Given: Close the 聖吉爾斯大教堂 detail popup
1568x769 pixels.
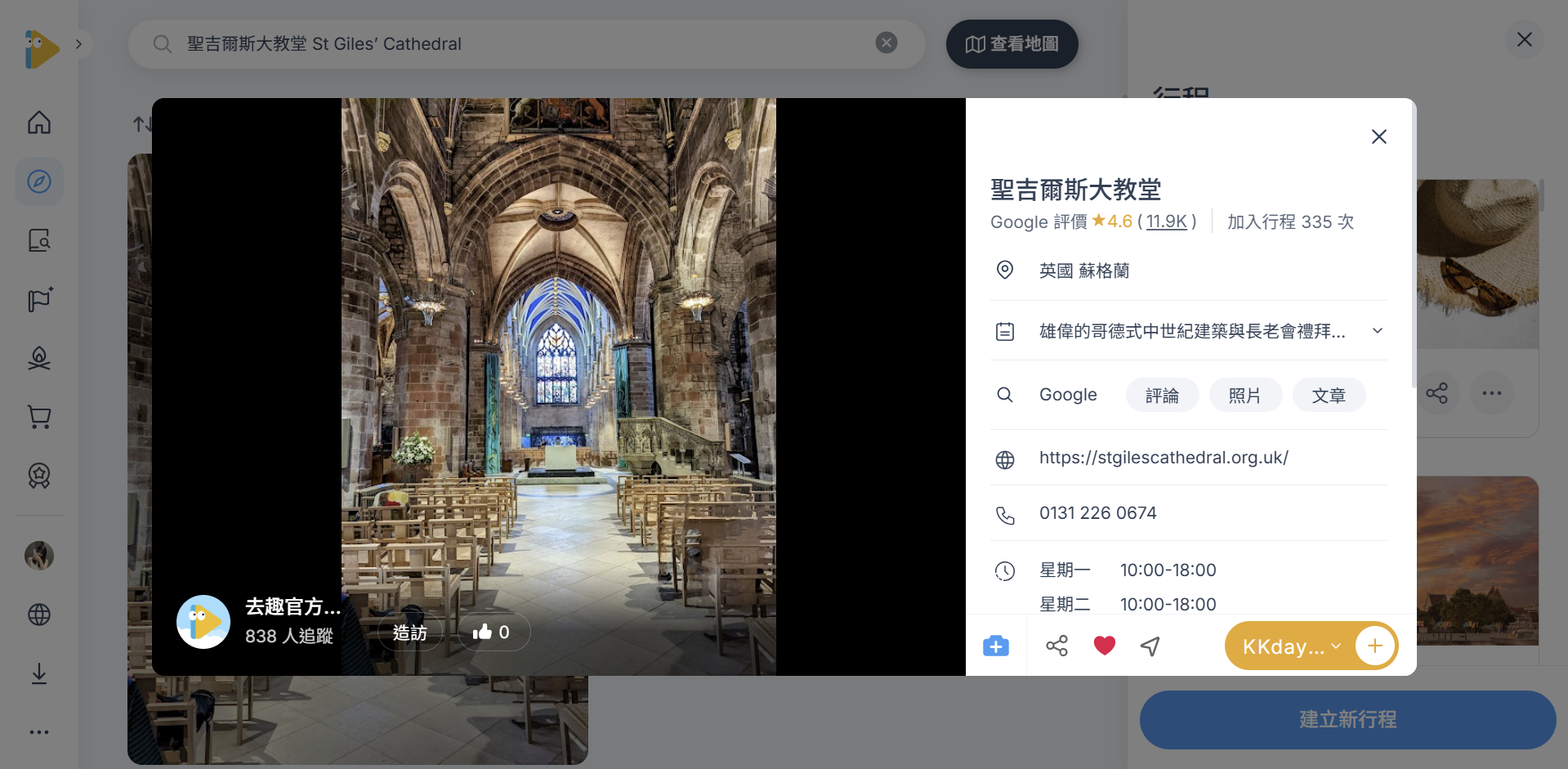Looking at the screenshot, I should click(1379, 136).
